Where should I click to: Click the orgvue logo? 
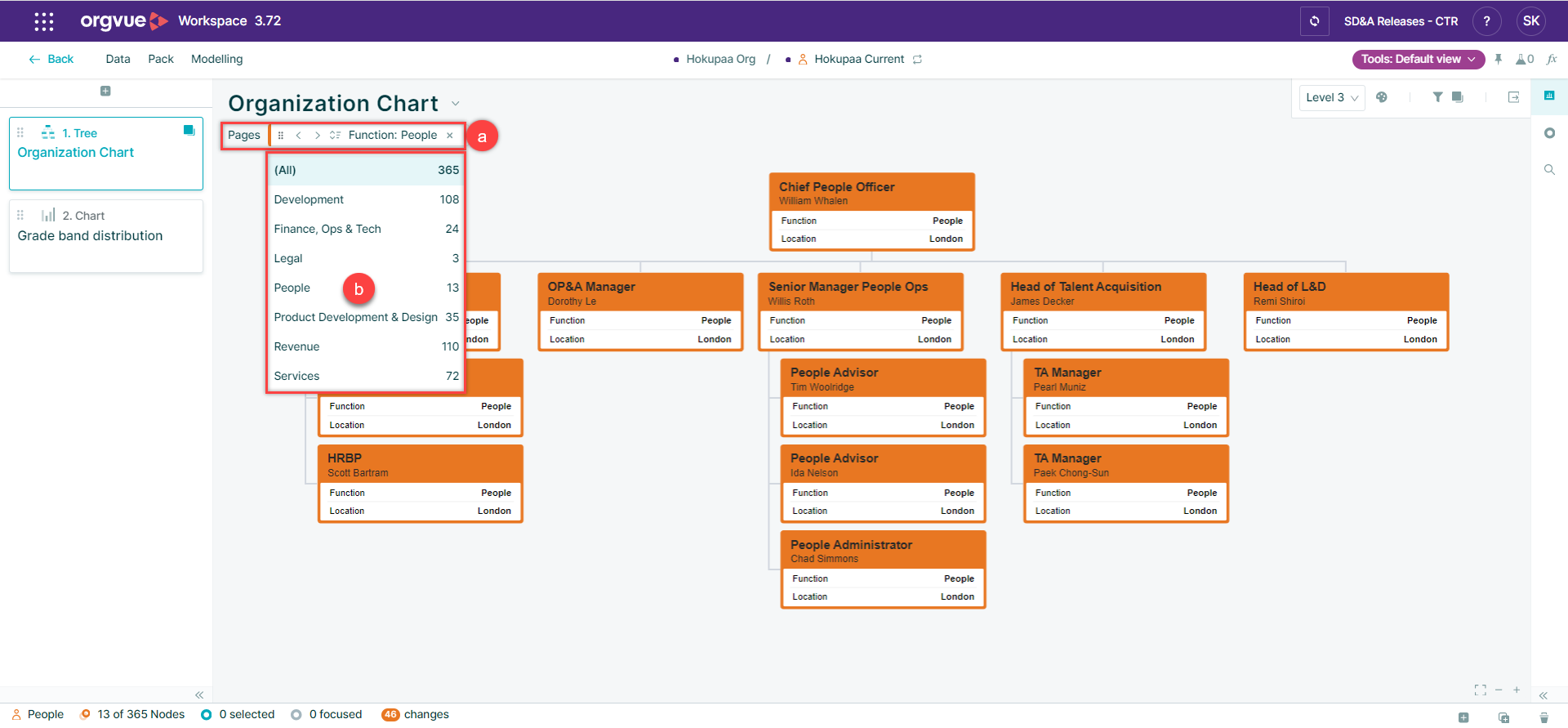[124, 21]
